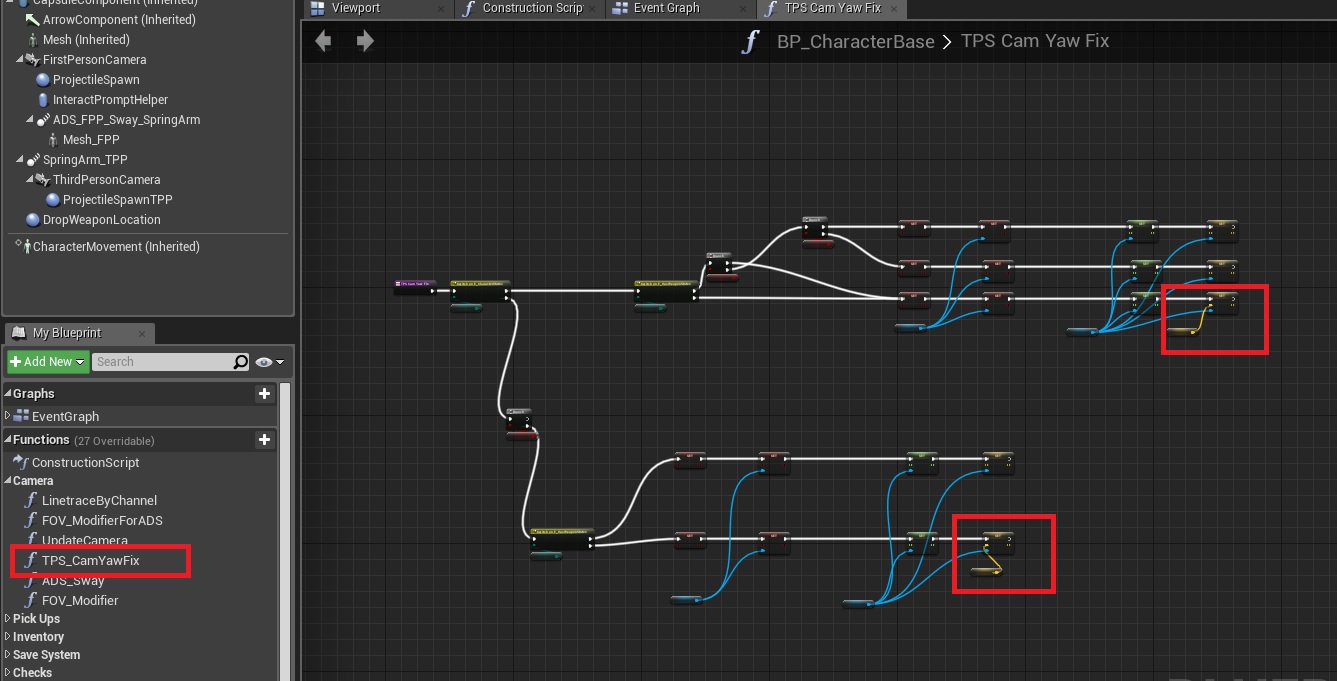
Task: Add a new graph with plus icon
Action: 264,394
